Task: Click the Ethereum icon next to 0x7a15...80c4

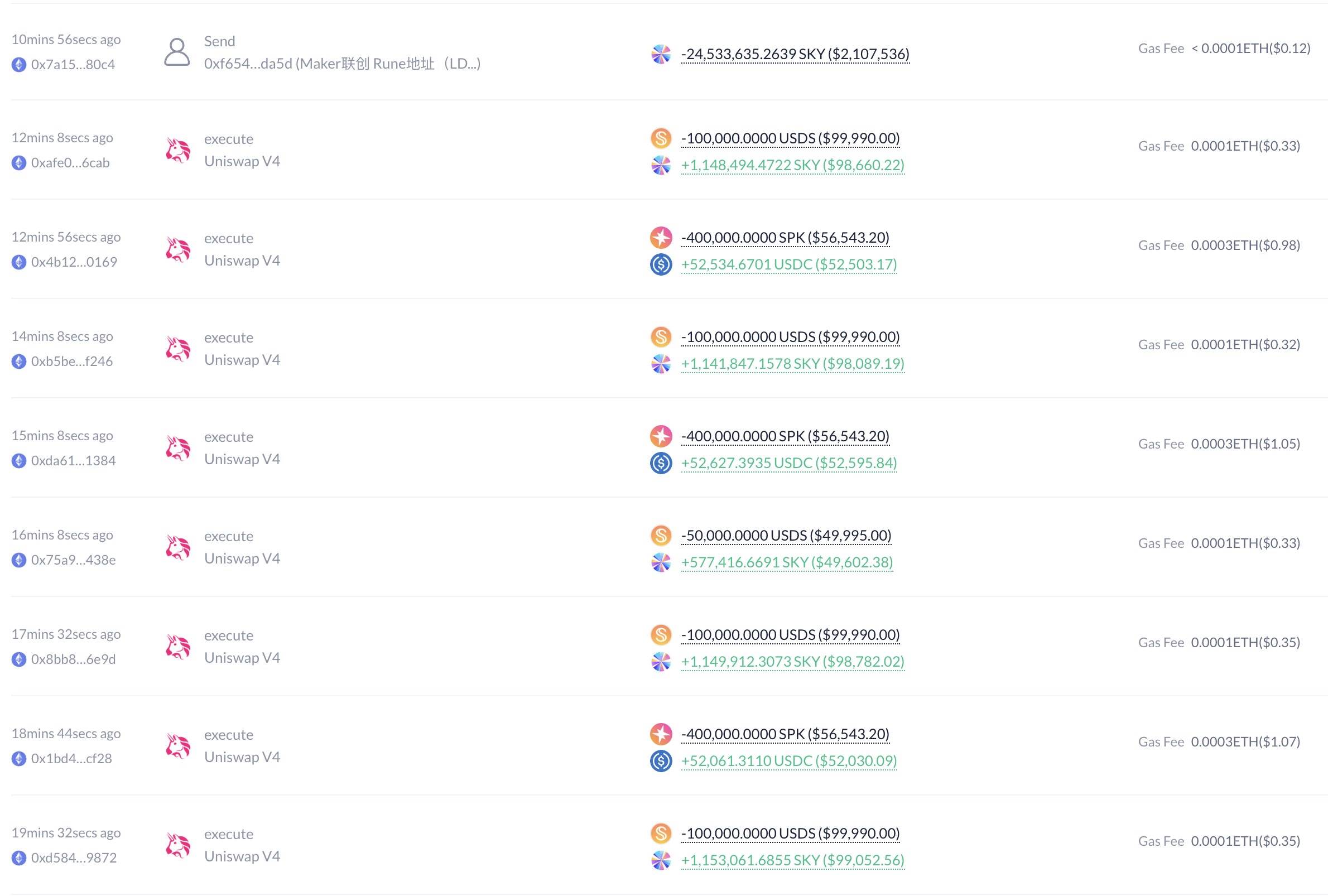Action: (19, 65)
